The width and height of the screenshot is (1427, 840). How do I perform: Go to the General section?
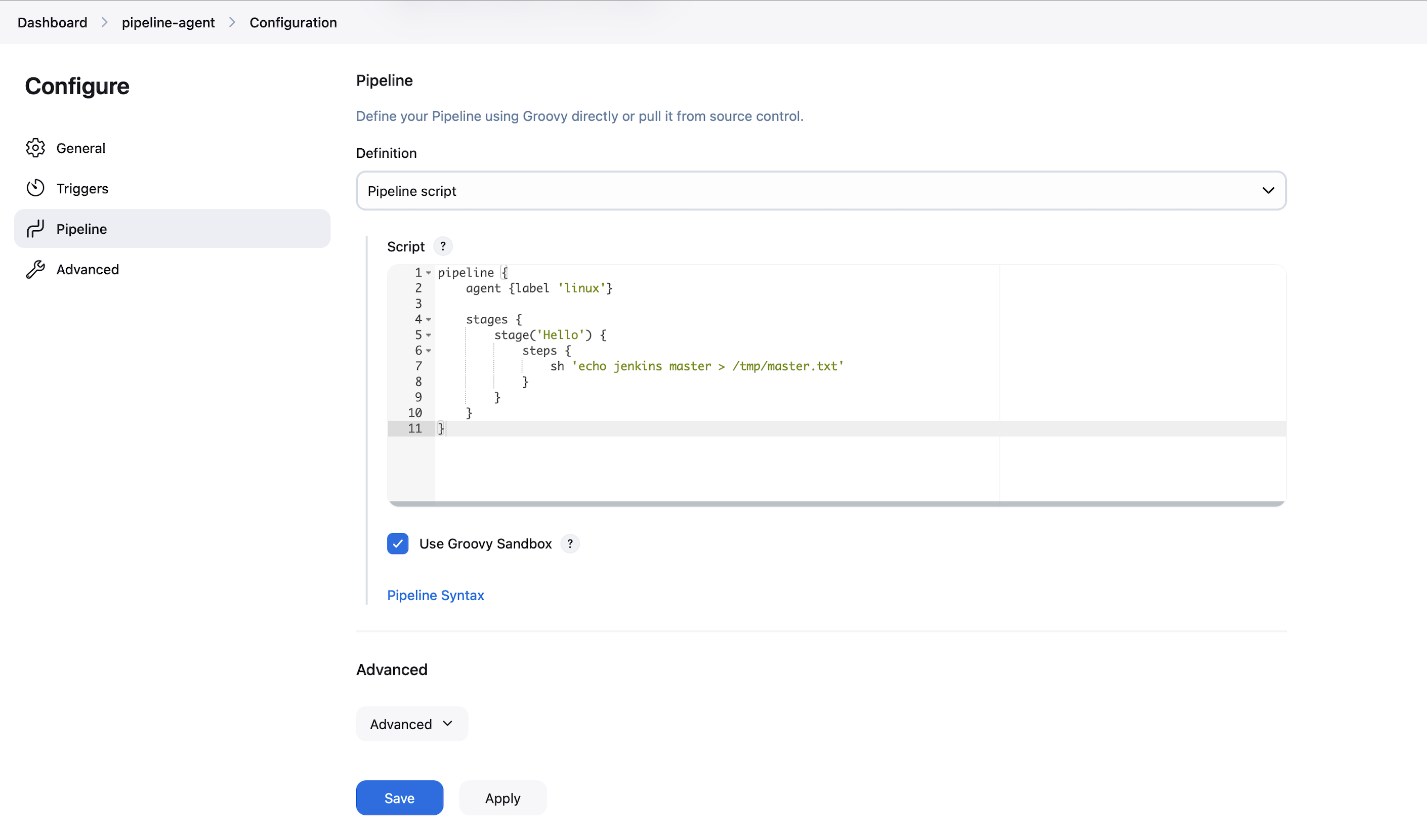[172, 148]
